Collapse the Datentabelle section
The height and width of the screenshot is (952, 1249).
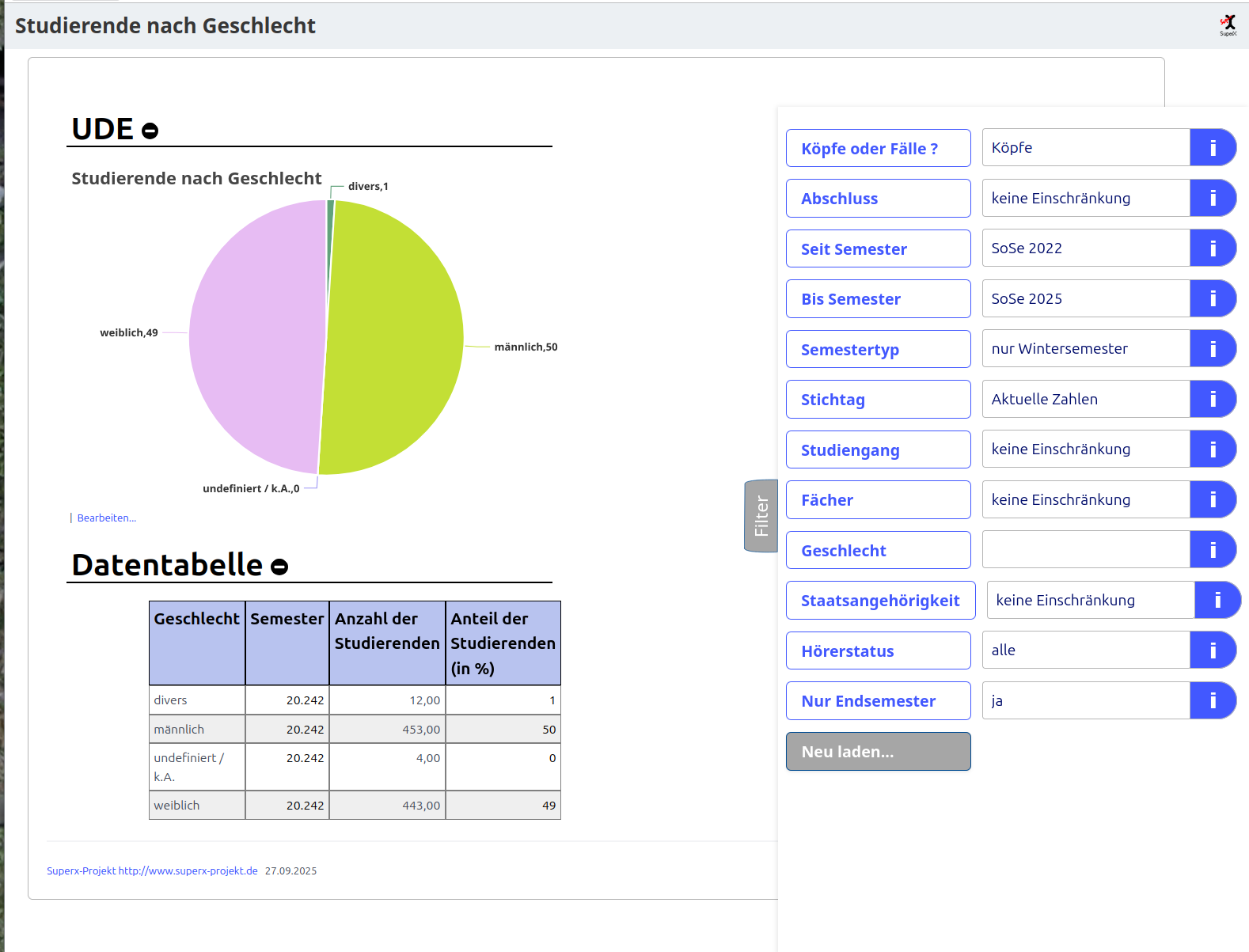279,567
